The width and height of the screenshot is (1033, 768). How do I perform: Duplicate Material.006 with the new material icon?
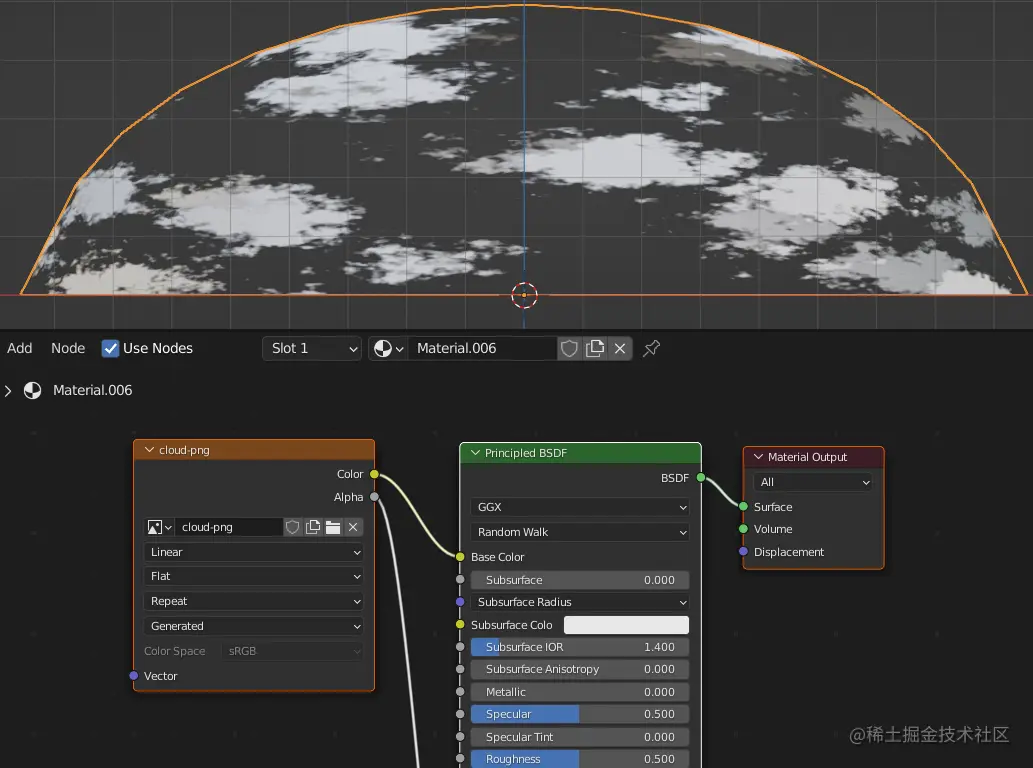(595, 348)
